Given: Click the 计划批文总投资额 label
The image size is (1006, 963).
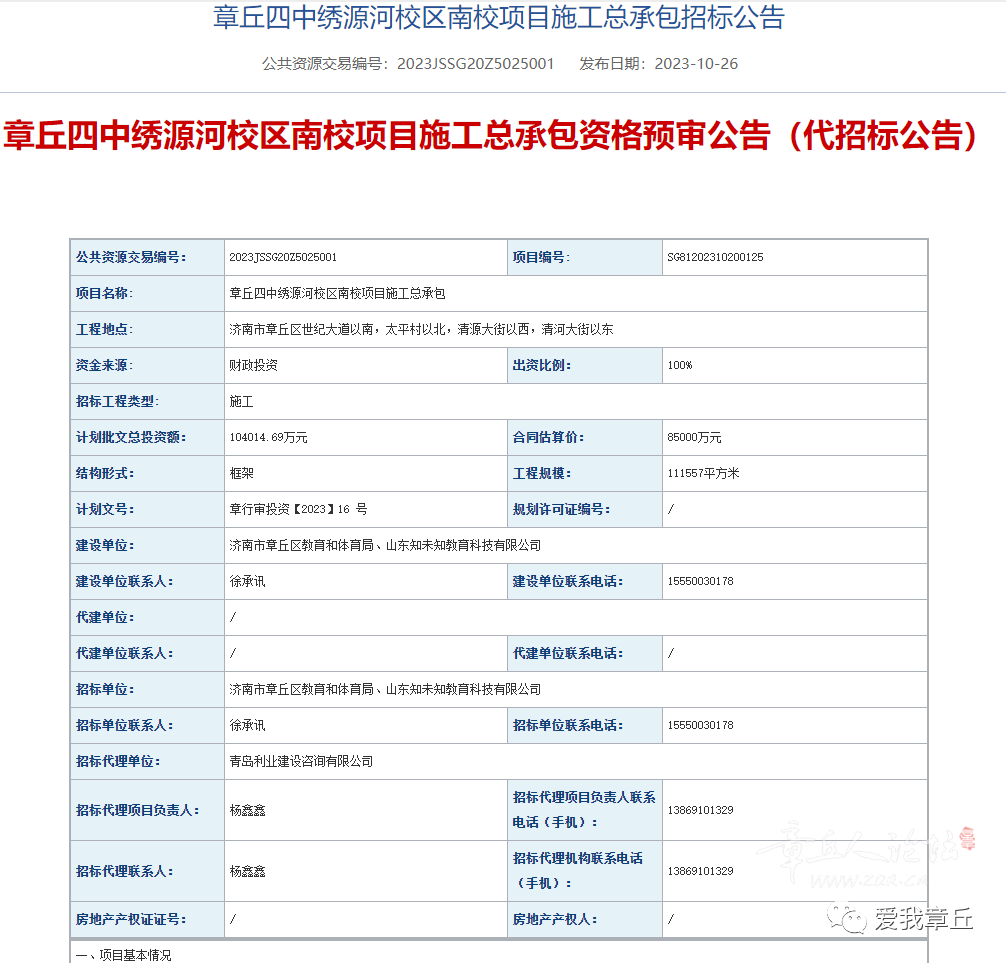Looking at the screenshot, I should pyautogui.click(x=131, y=437).
